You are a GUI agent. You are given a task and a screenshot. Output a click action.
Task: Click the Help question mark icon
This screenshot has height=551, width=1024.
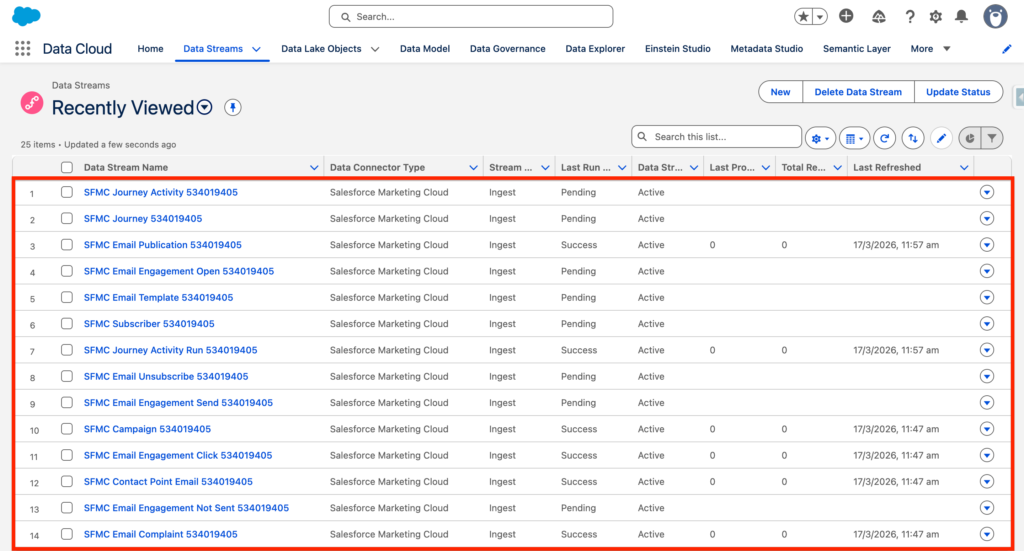909,17
